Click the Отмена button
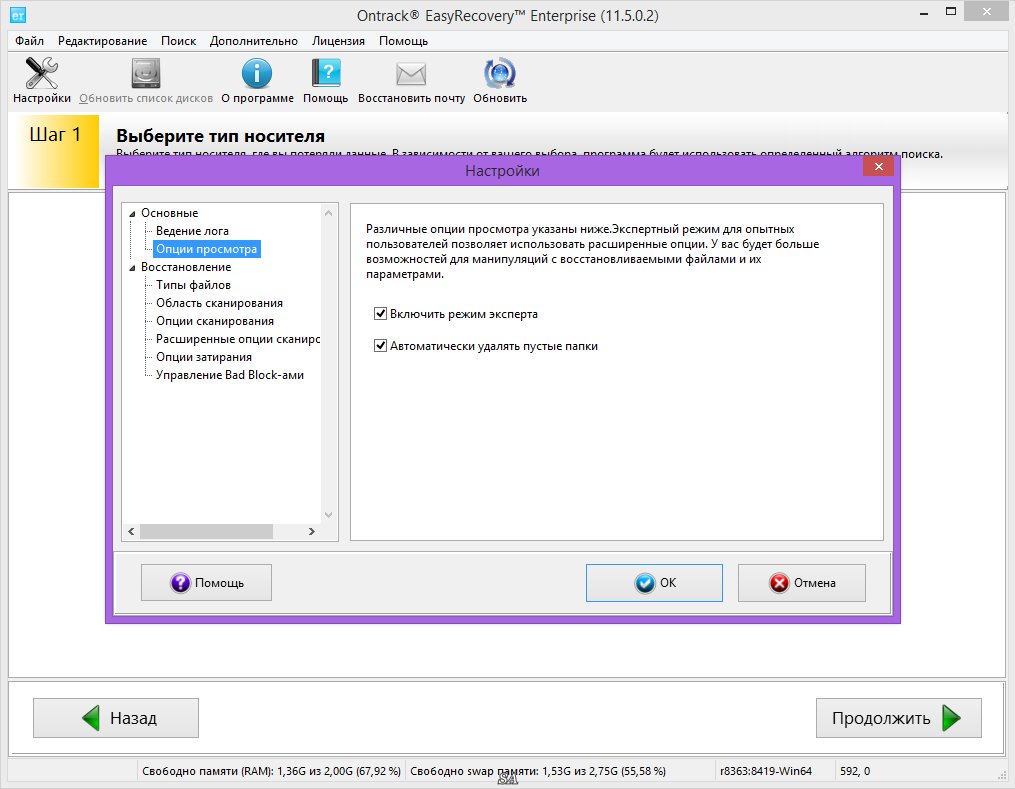 click(802, 583)
